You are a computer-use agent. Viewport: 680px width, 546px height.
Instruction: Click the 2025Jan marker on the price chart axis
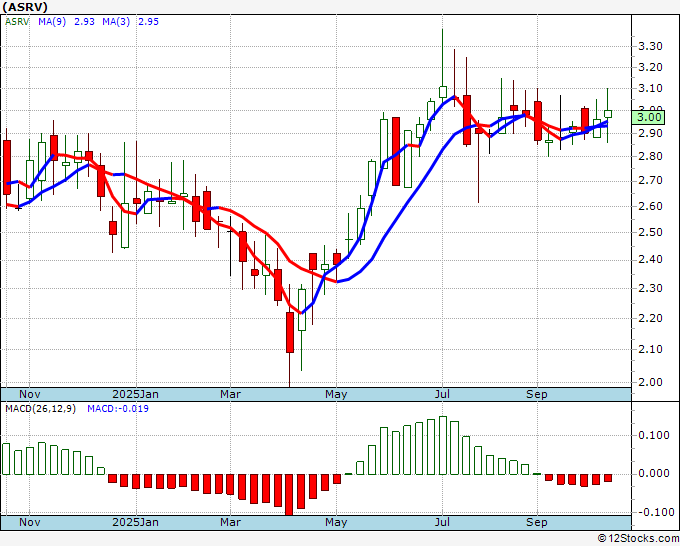[x=135, y=394]
